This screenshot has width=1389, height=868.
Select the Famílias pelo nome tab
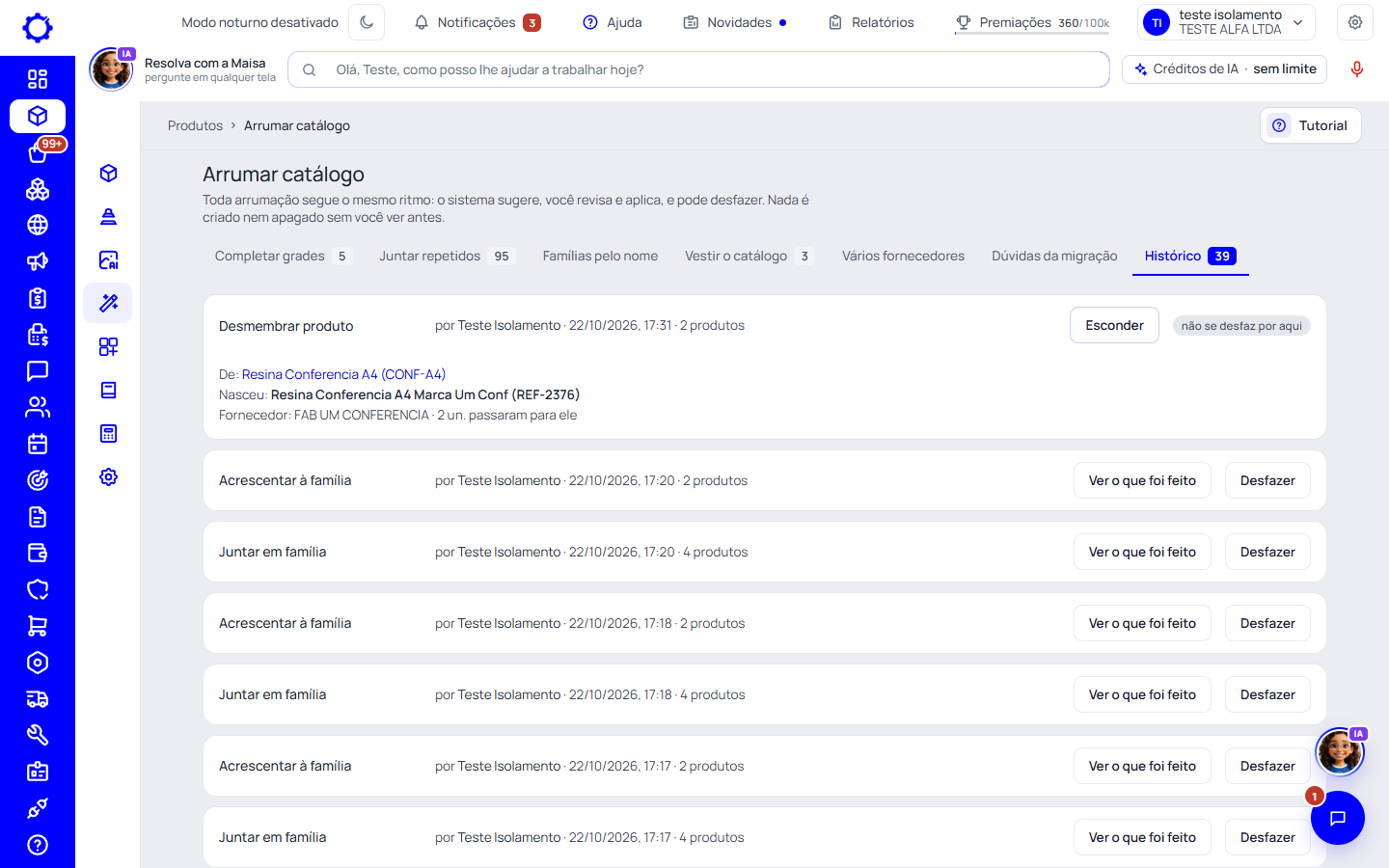click(600, 257)
